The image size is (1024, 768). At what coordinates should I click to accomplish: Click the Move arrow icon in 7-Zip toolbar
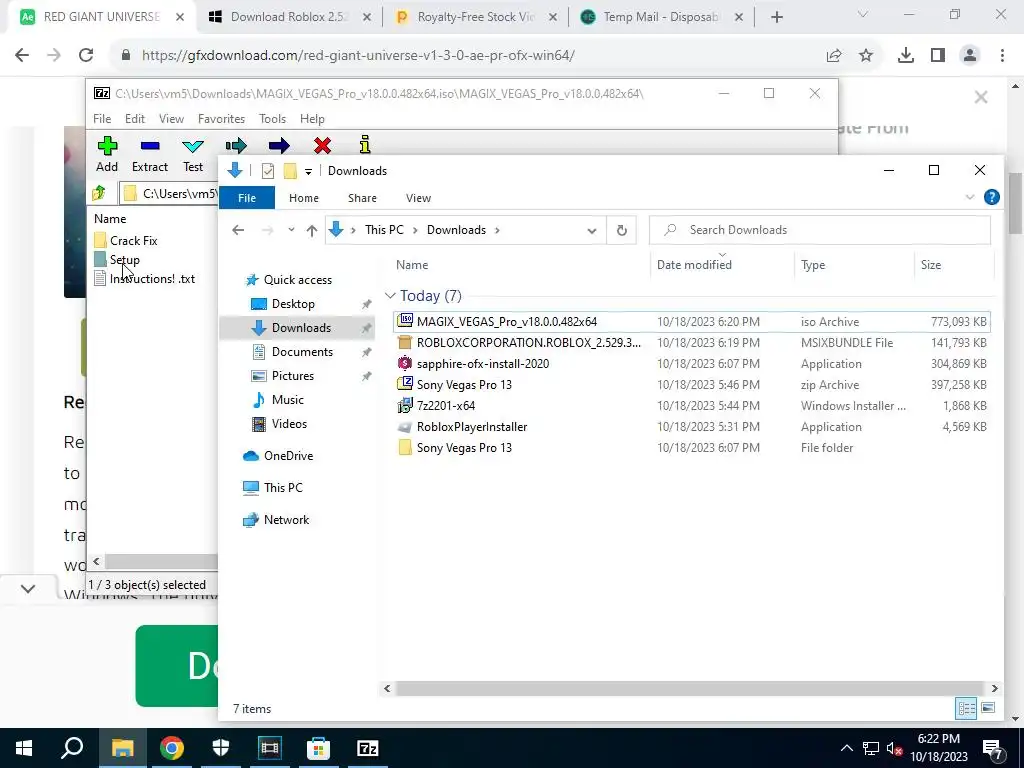pos(279,146)
